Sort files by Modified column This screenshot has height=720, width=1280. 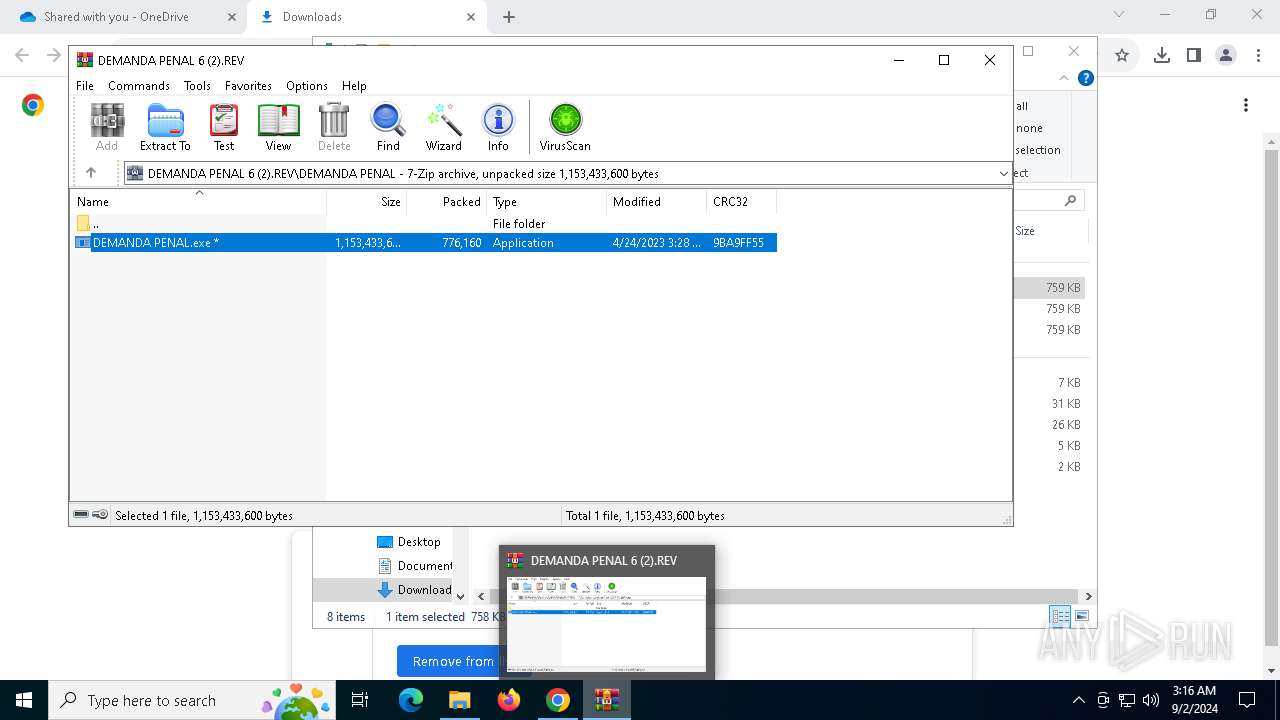[657, 202]
